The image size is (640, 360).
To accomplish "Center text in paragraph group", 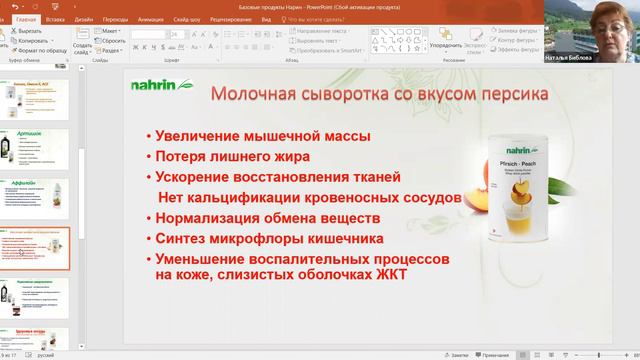I will tap(237, 47).
